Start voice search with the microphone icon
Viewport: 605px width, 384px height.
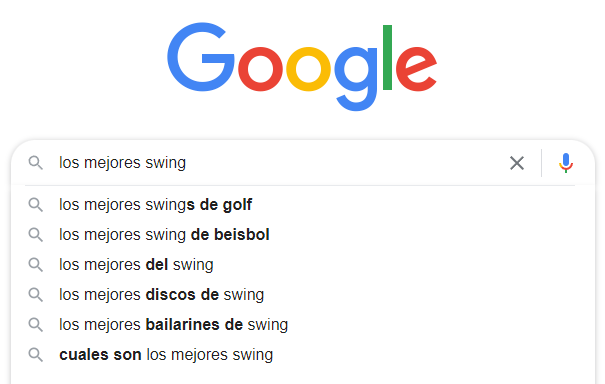click(566, 163)
